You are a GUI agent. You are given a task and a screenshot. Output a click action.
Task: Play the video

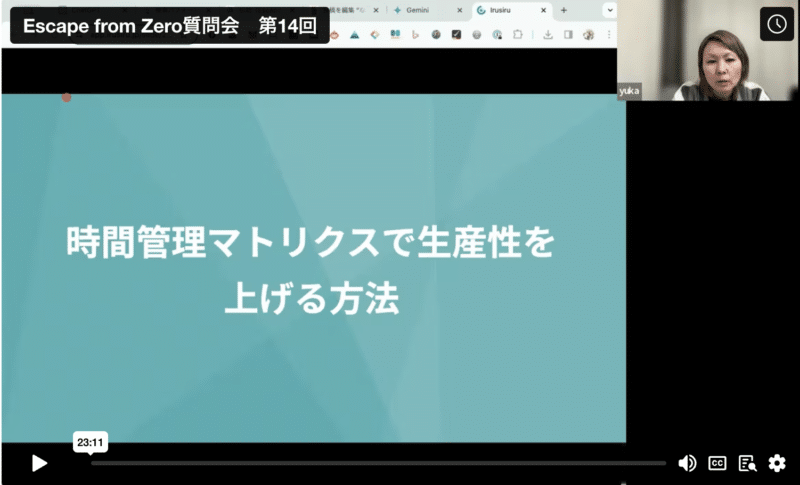[39, 463]
